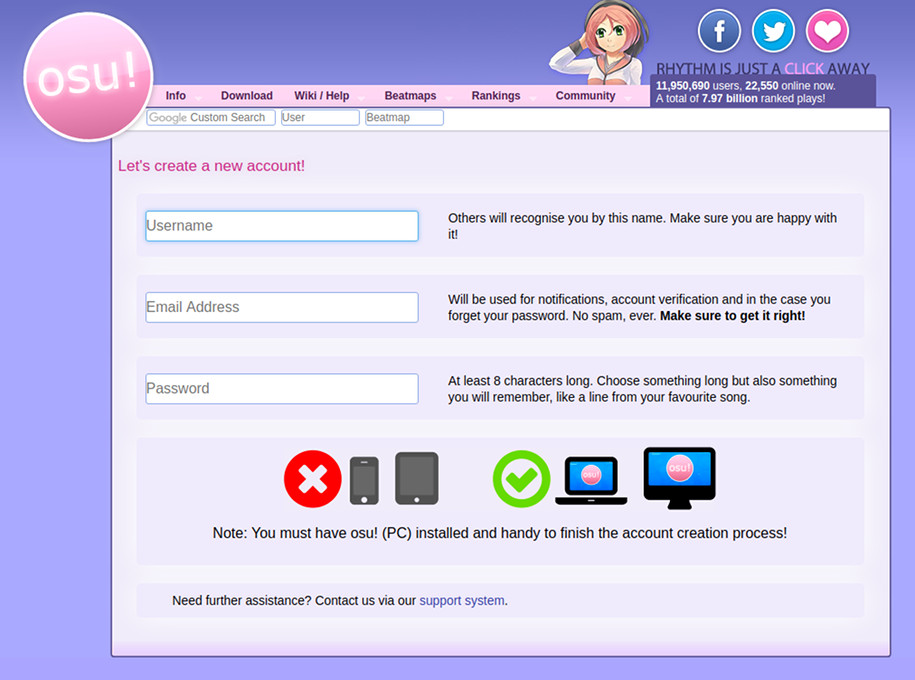The image size is (915, 680).
Task: Open the Rankings menu
Action: 495,96
